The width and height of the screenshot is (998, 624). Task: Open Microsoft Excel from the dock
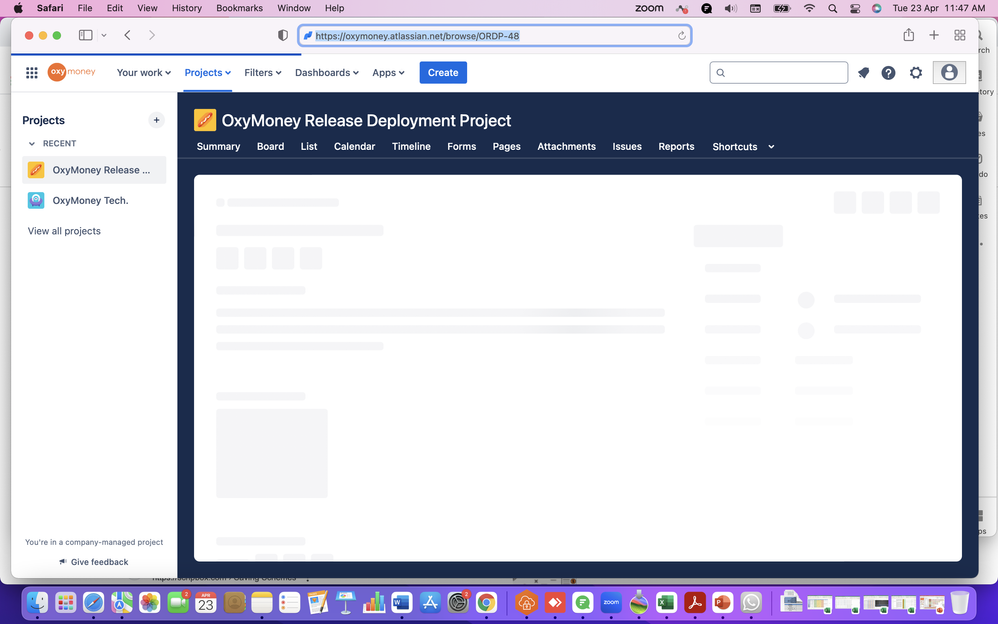[x=666, y=602]
